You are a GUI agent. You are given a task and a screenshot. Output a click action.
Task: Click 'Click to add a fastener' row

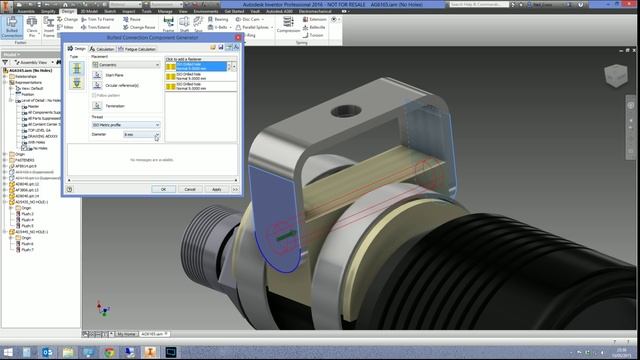click(x=201, y=59)
